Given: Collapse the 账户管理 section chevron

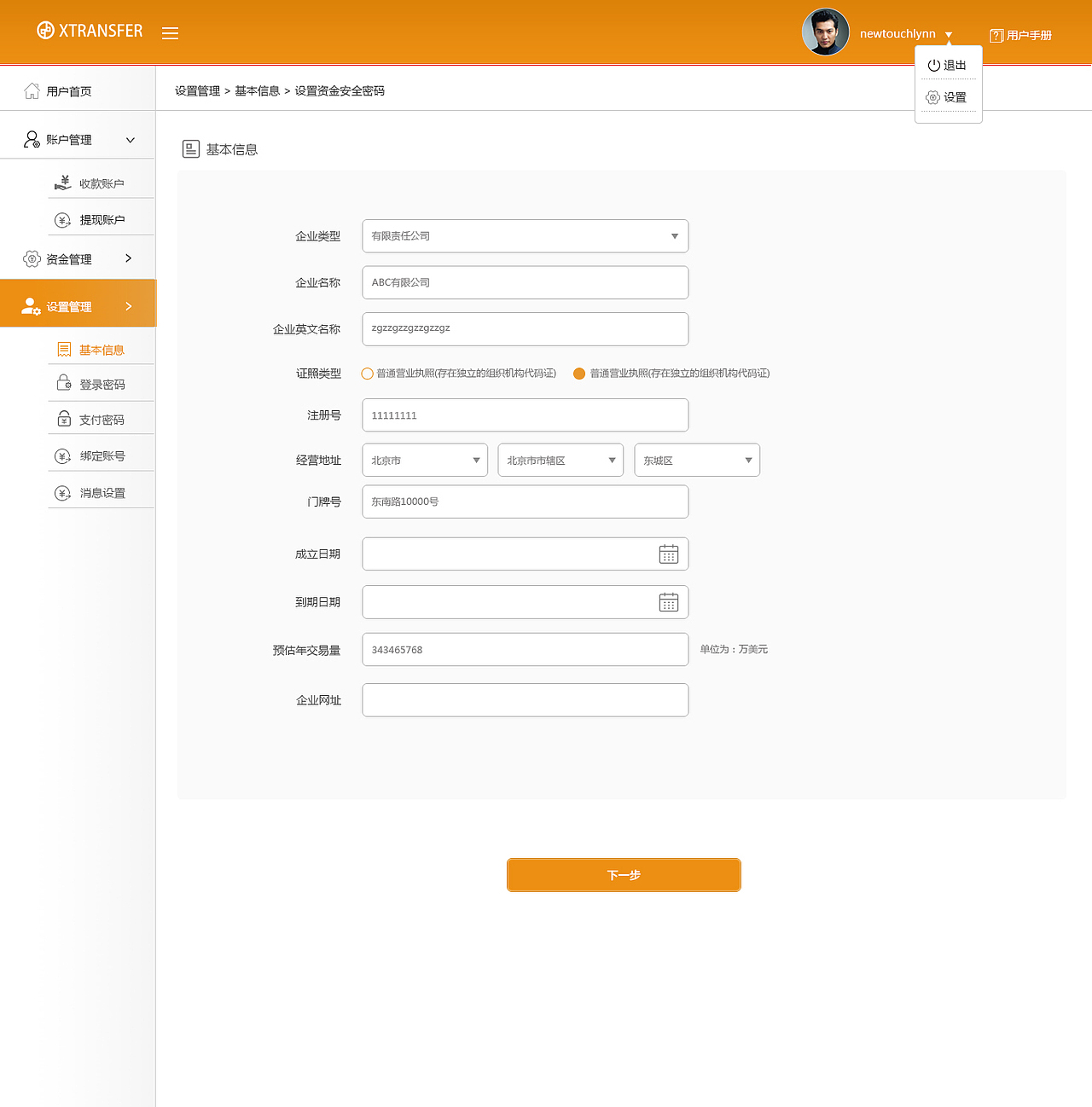Looking at the screenshot, I should coord(131,140).
